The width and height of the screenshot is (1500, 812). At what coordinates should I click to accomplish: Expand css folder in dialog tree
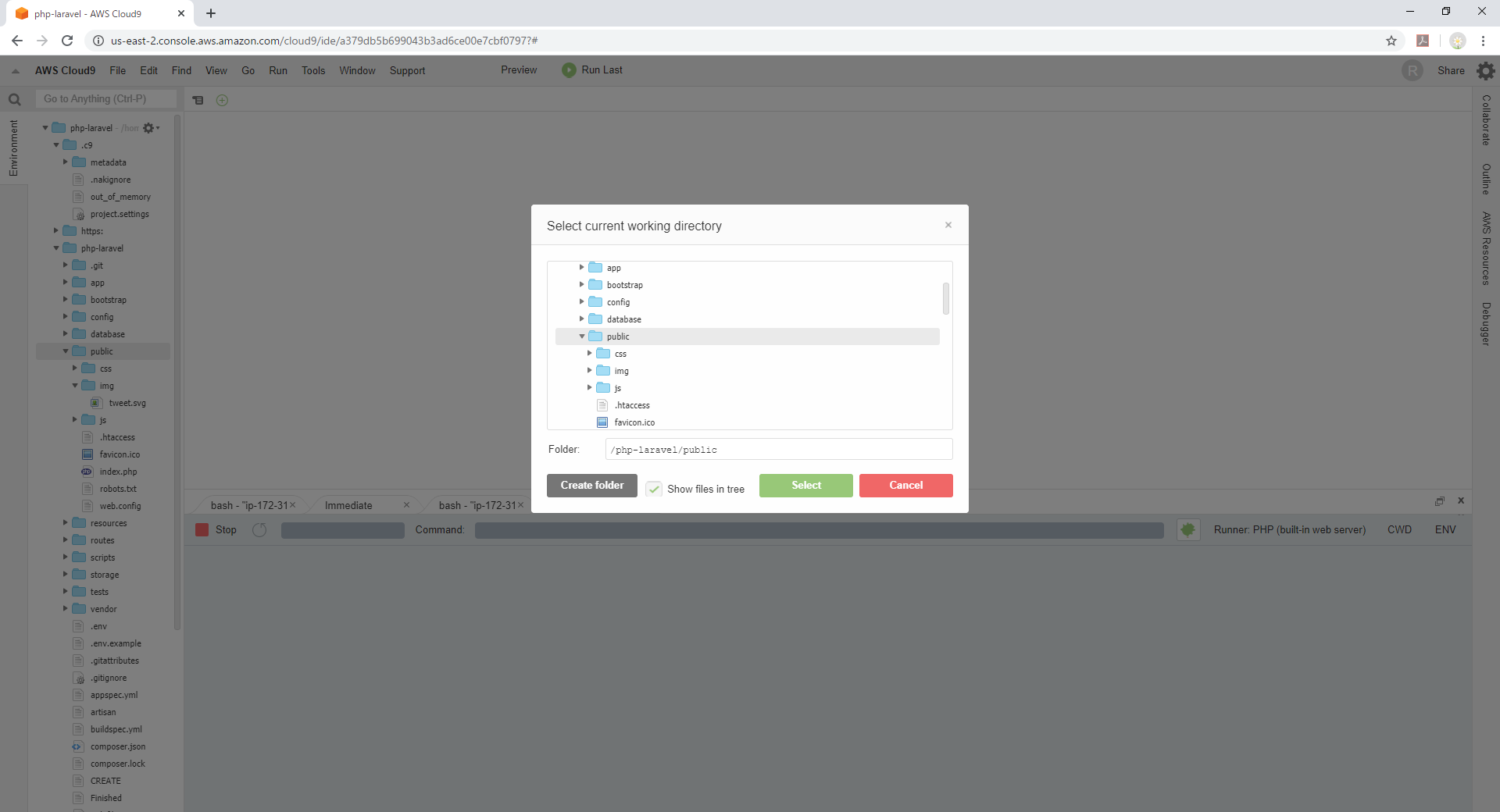tap(589, 353)
